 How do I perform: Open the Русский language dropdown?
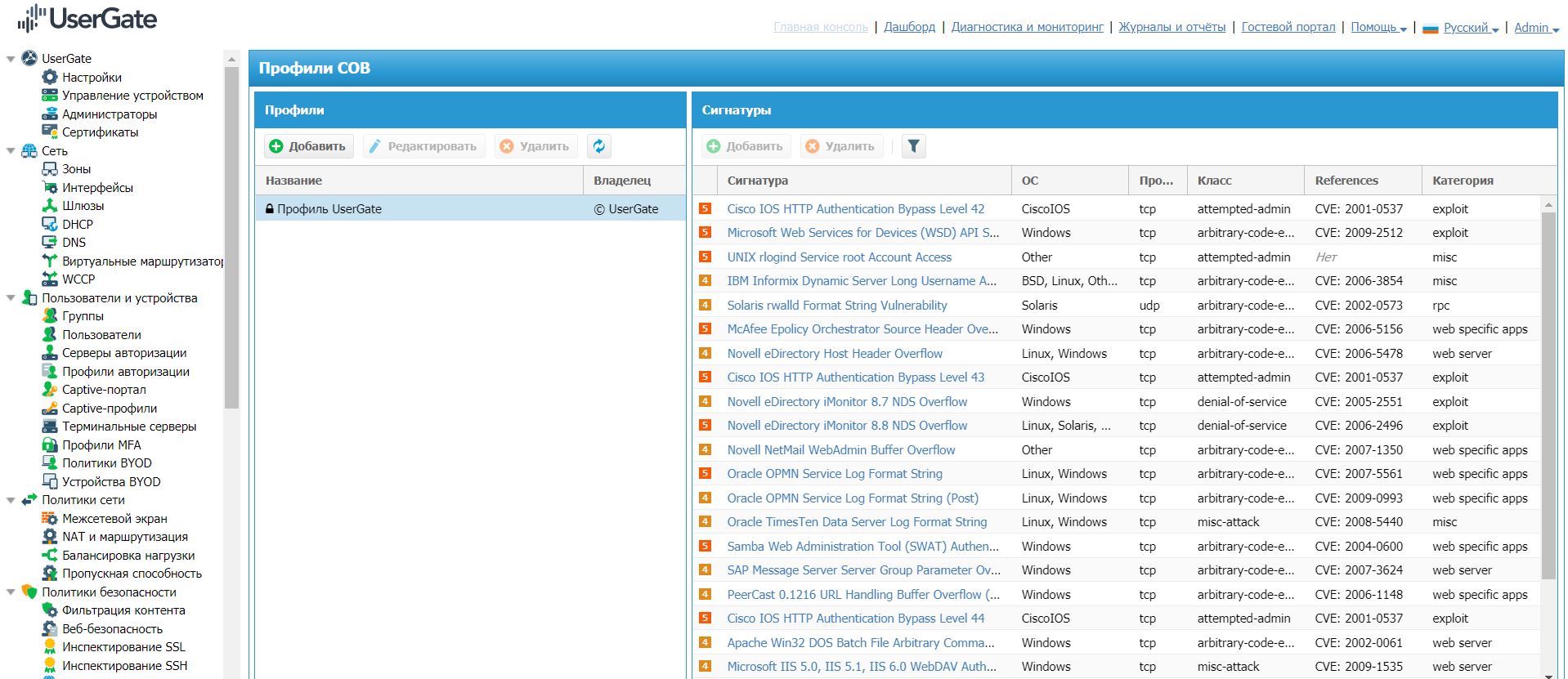point(1471,27)
